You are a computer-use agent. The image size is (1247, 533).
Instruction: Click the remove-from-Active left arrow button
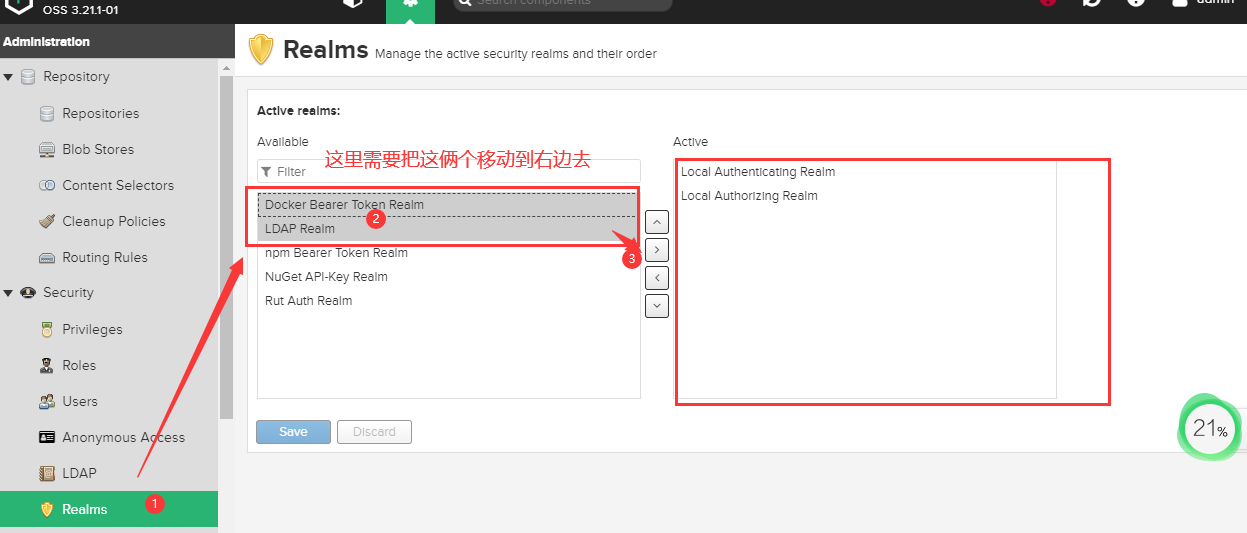pyautogui.click(x=657, y=277)
